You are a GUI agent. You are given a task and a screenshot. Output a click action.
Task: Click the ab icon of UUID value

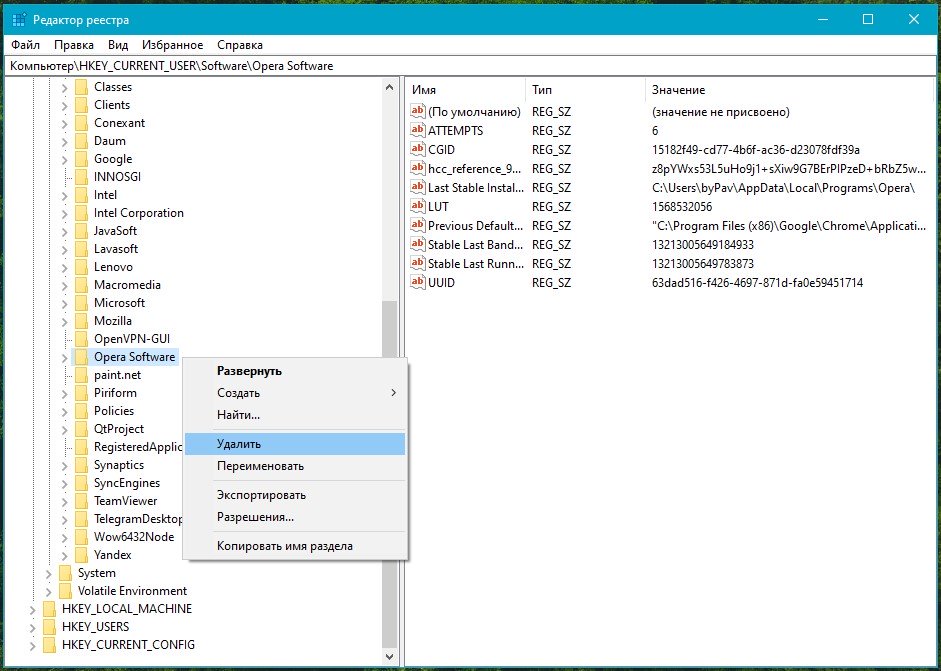click(x=418, y=282)
